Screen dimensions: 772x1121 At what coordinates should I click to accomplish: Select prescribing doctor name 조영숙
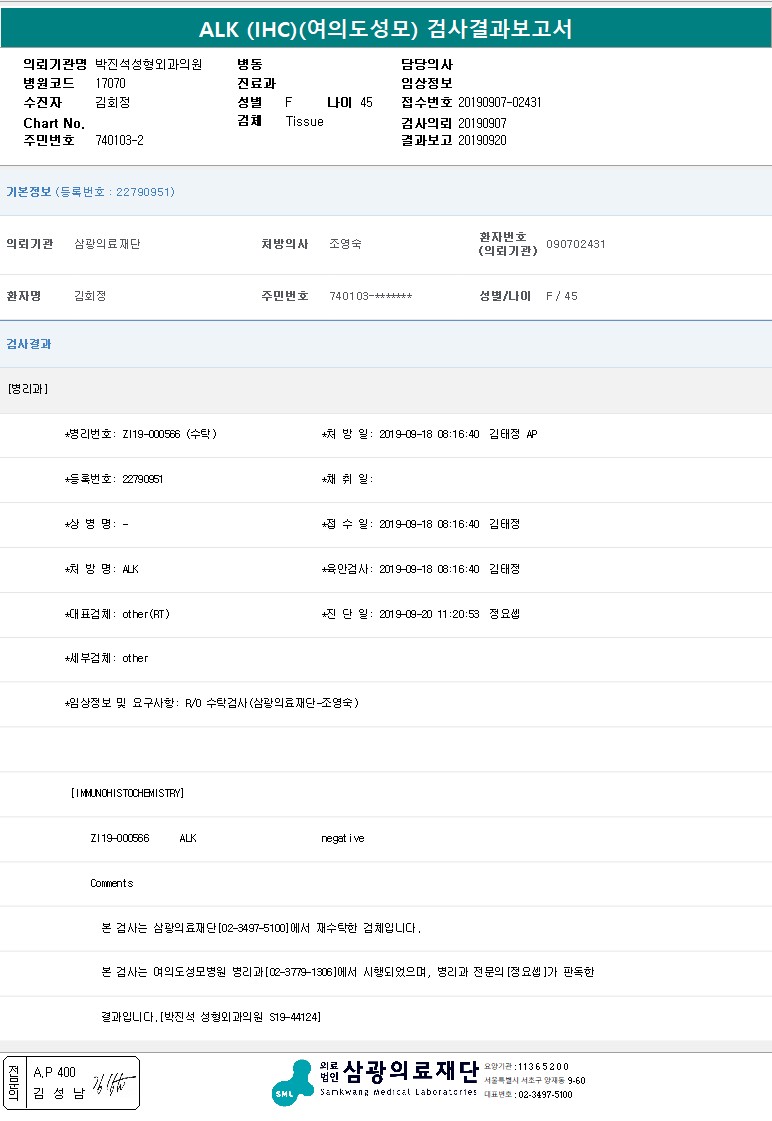pyautogui.click(x=345, y=244)
